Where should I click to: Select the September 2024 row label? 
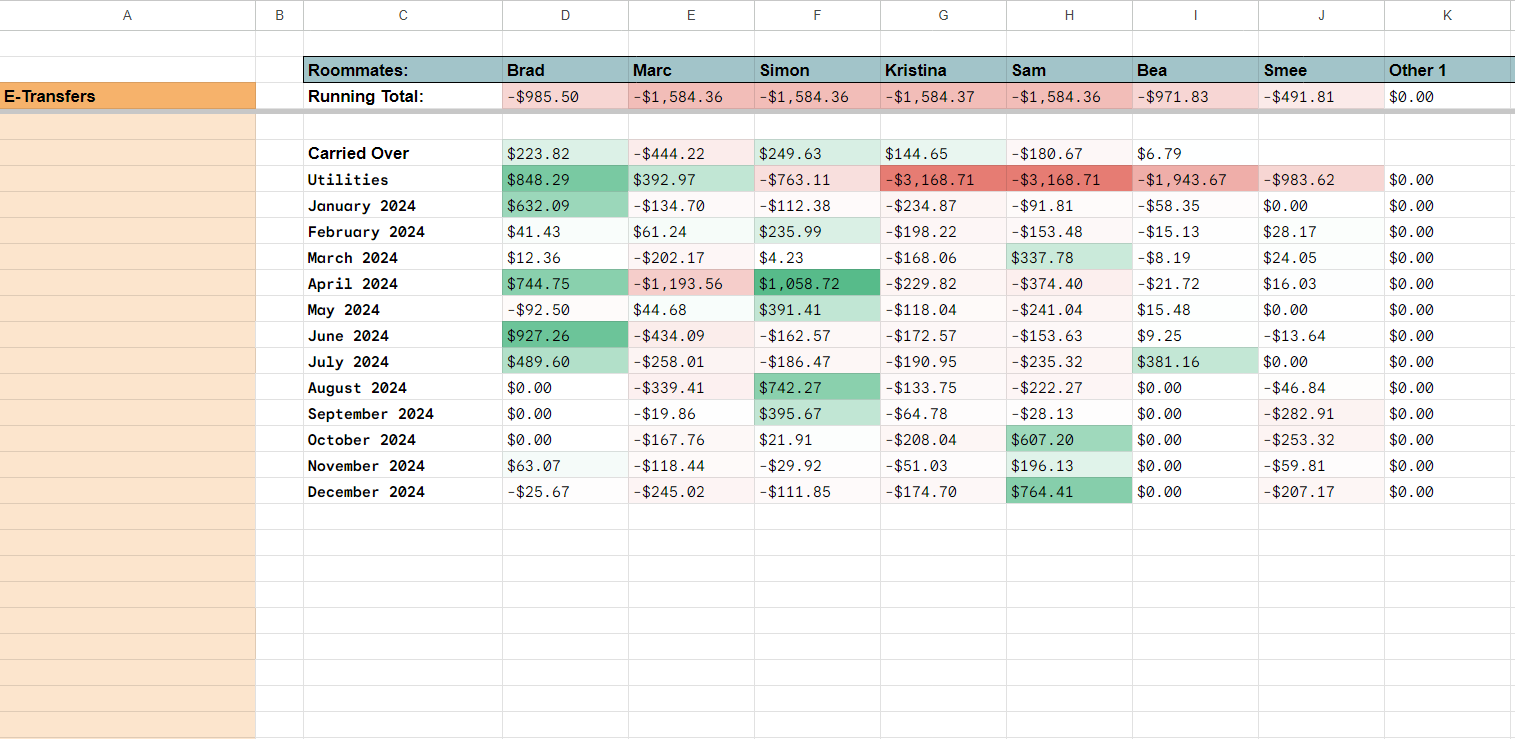402,414
